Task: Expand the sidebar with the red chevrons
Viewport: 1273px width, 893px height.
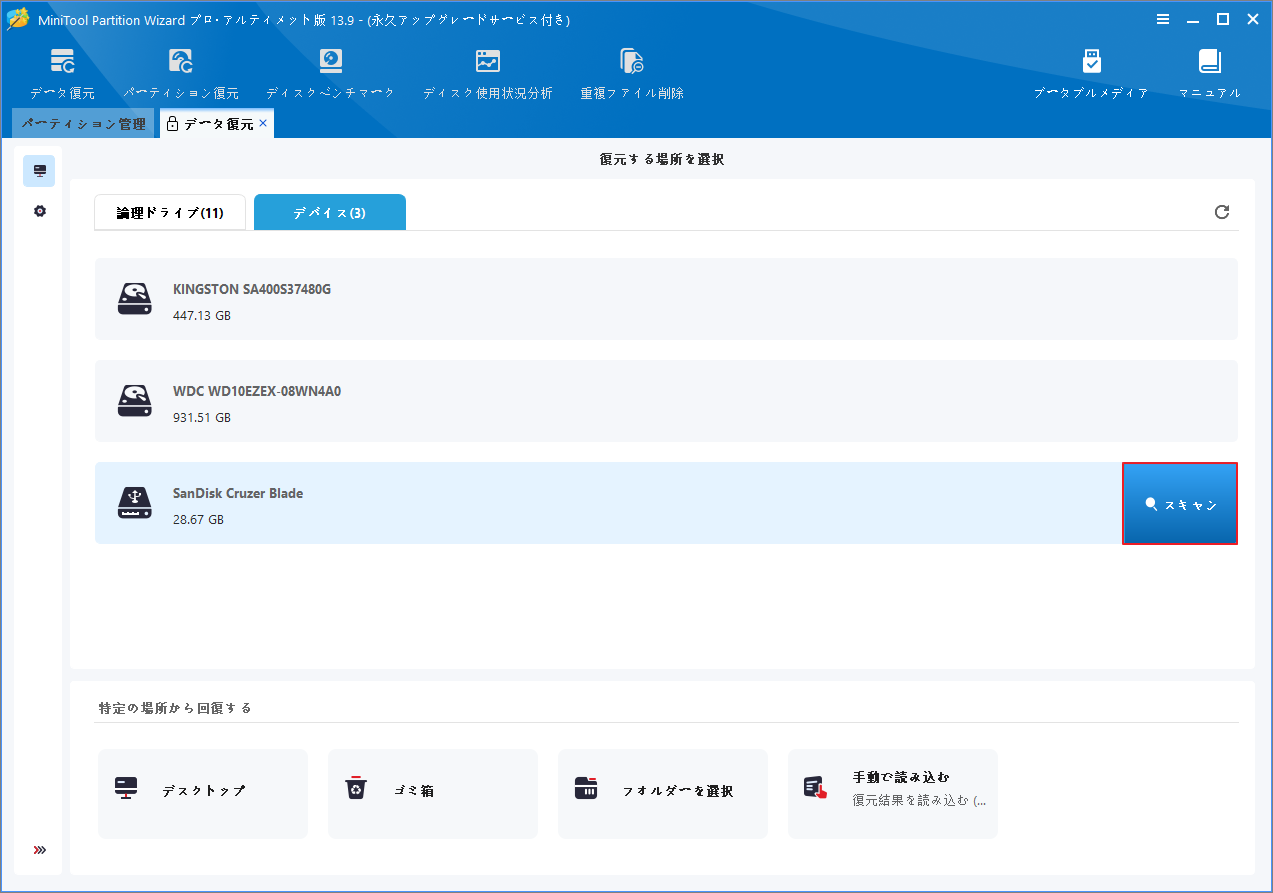Action: click(40, 850)
